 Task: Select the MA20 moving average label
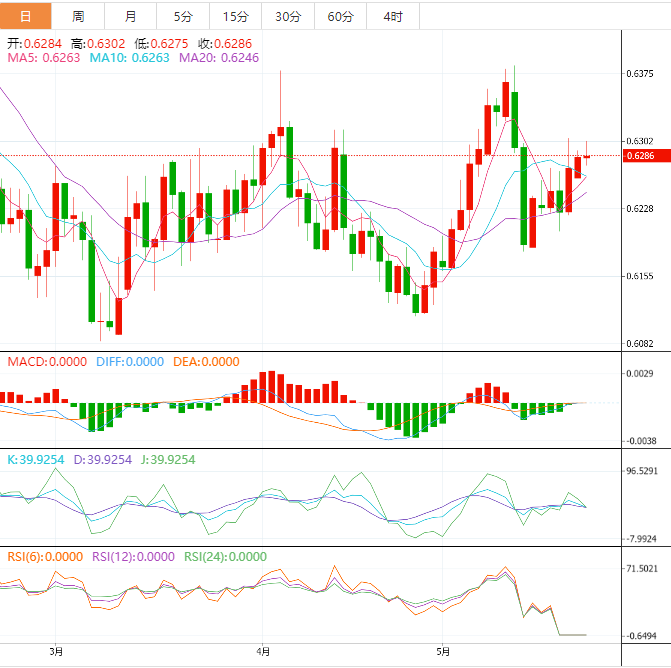[218, 59]
